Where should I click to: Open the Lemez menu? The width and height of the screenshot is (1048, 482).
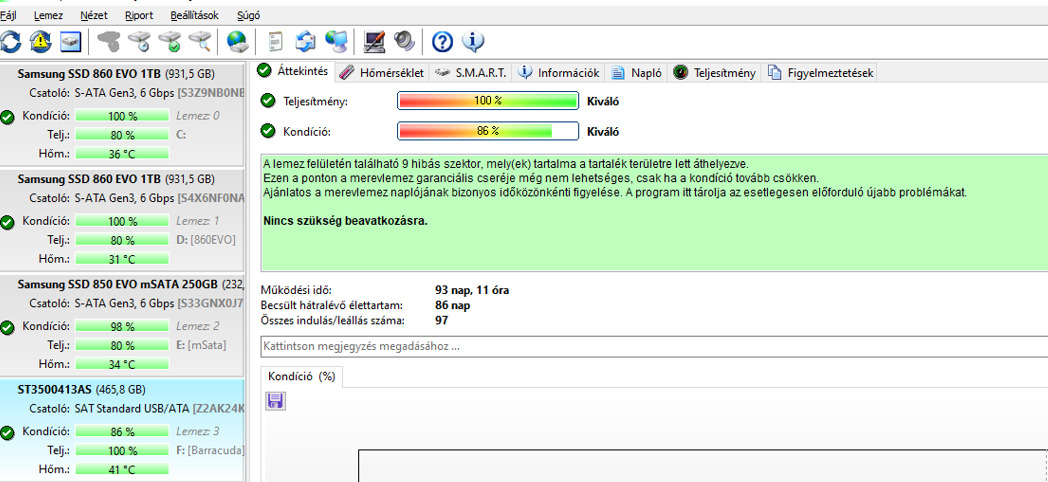point(48,15)
